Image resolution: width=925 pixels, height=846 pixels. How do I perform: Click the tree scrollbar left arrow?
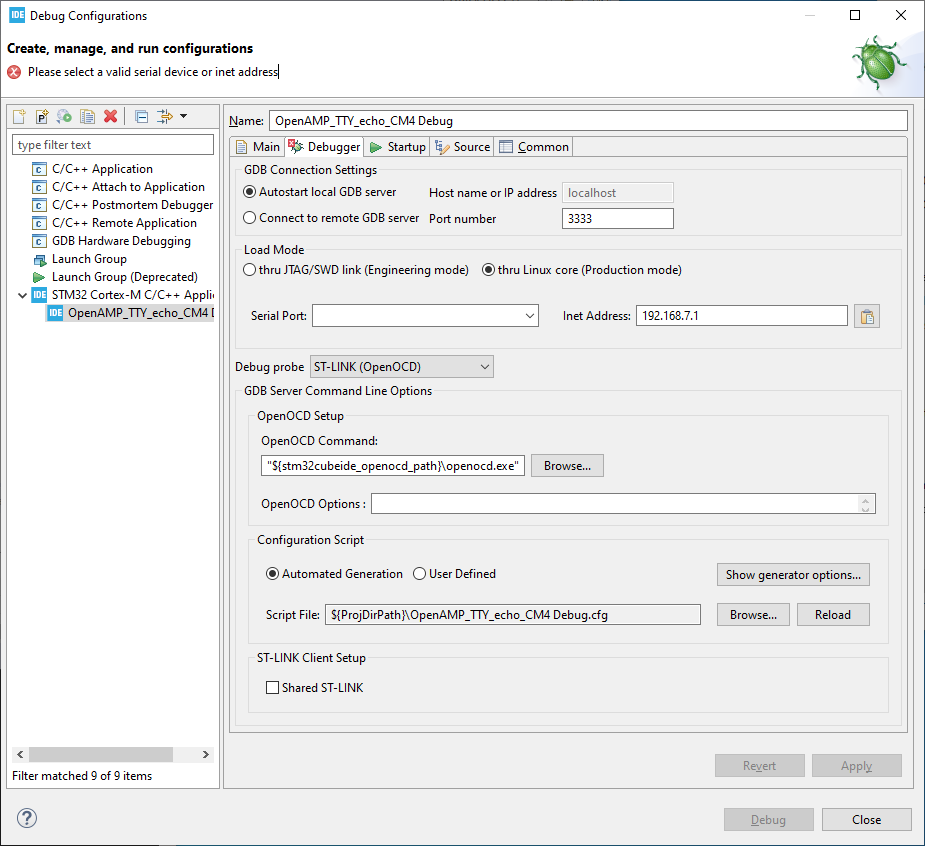point(20,755)
